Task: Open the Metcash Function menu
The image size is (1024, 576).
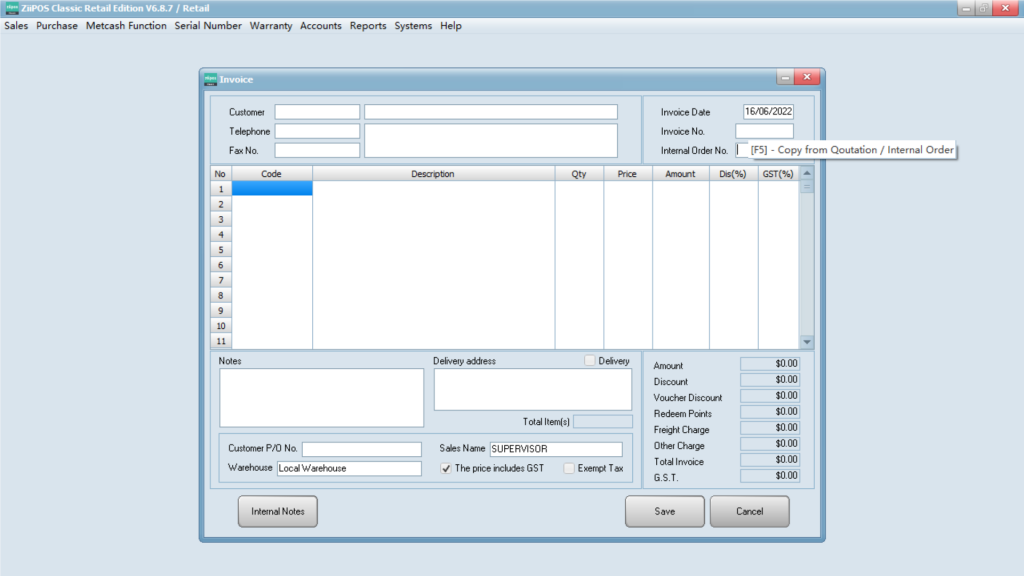Action: [126, 26]
